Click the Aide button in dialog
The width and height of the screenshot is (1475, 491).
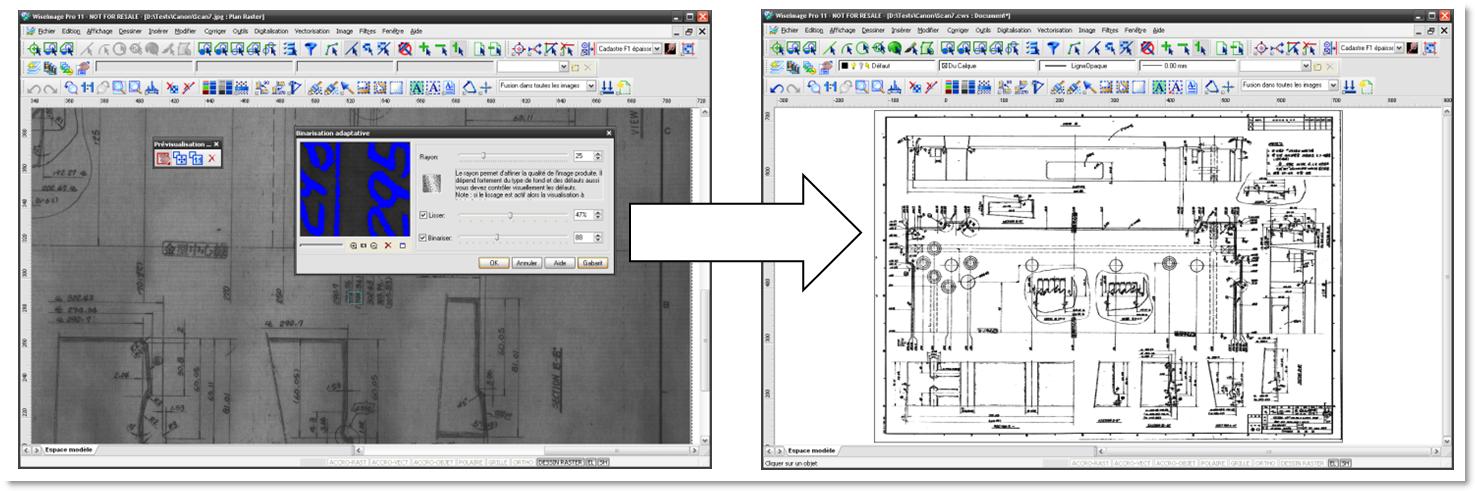(x=560, y=263)
